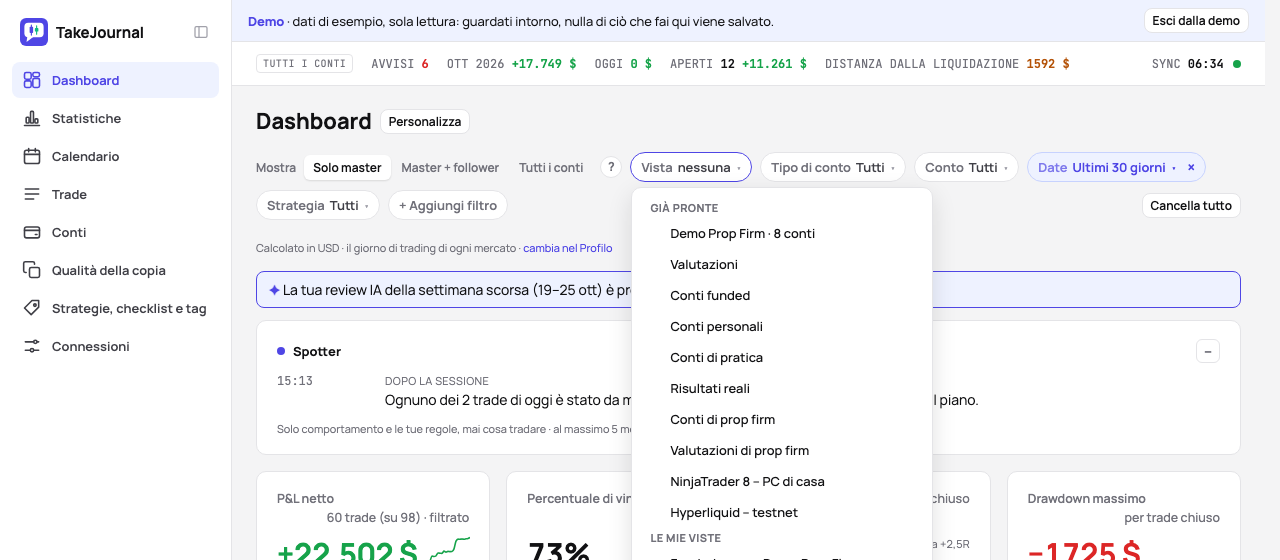Viewport: 1280px width, 560px height.
Task: Click the Drawdown massimo card title
Action: (1087, 498)
